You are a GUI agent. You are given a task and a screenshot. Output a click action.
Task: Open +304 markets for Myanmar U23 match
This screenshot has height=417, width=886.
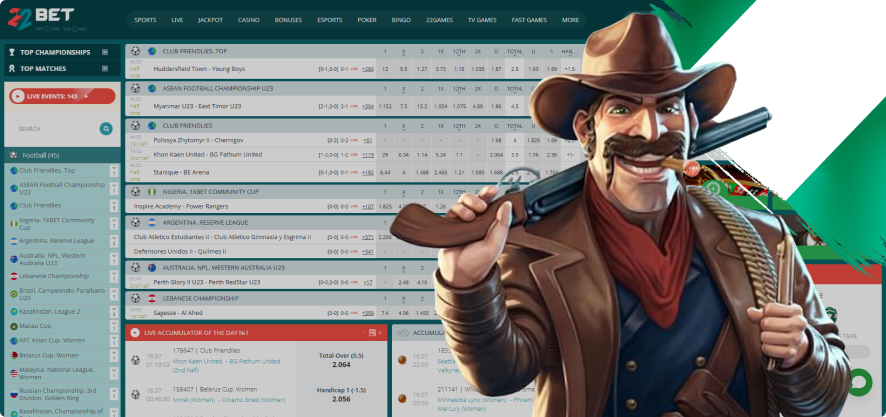click(368, 106)
